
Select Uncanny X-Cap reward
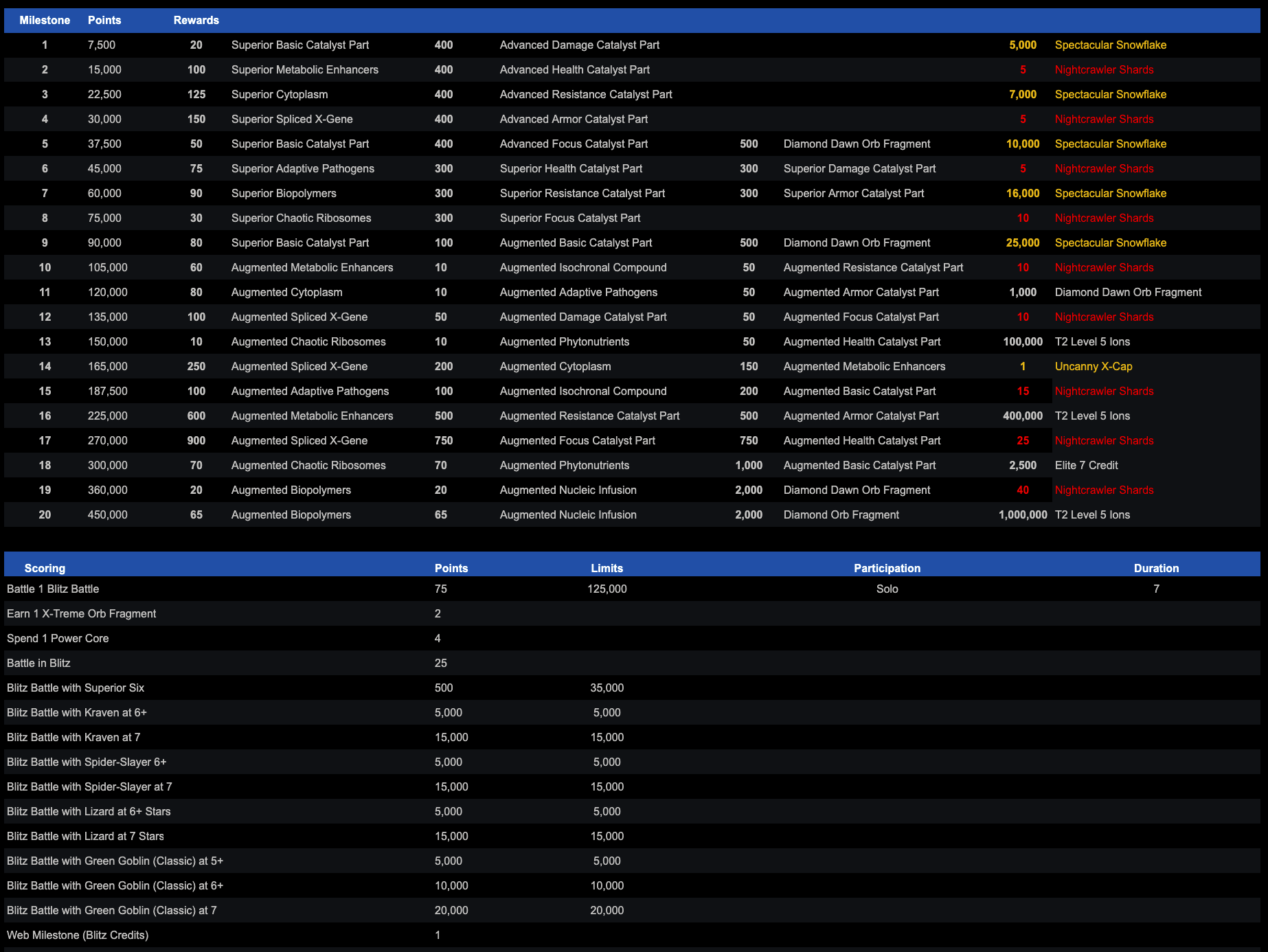[x=1093, y=366]
